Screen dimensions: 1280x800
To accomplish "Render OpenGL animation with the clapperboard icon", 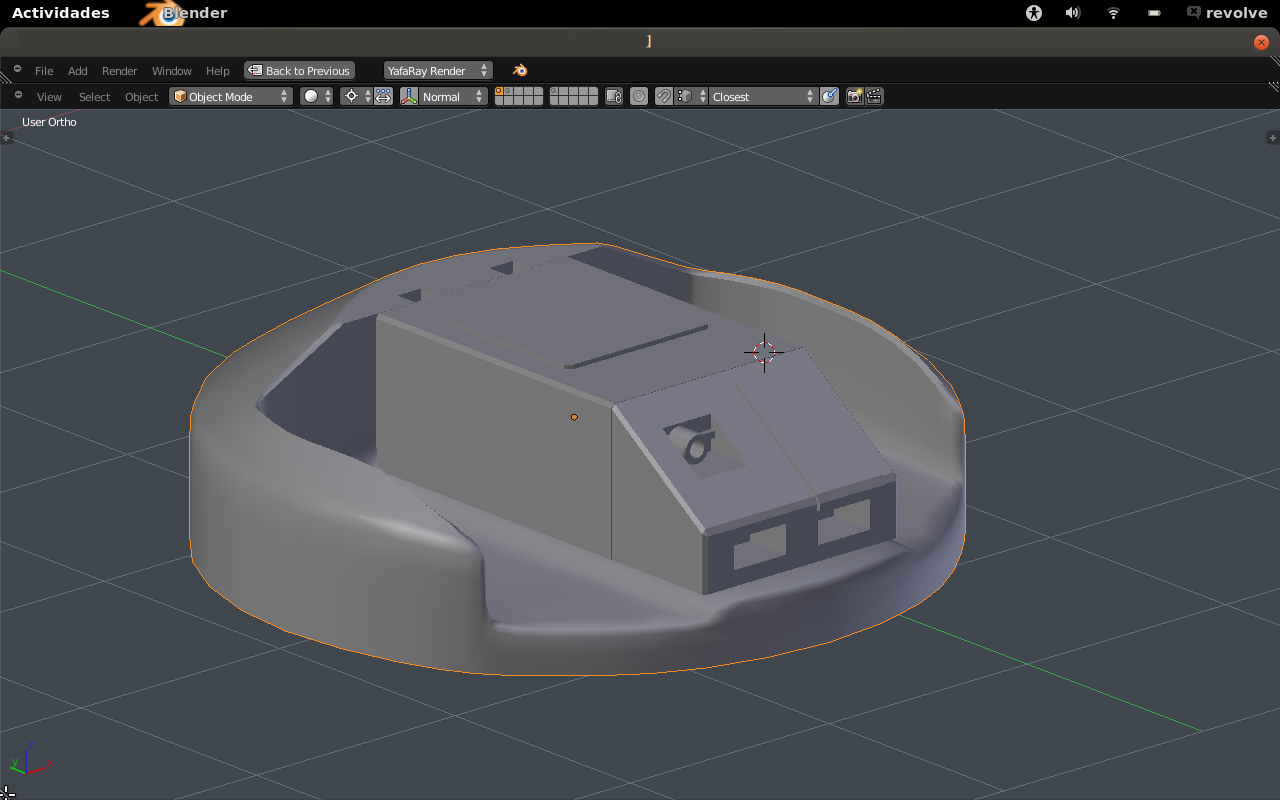I will tap(874, 97).
